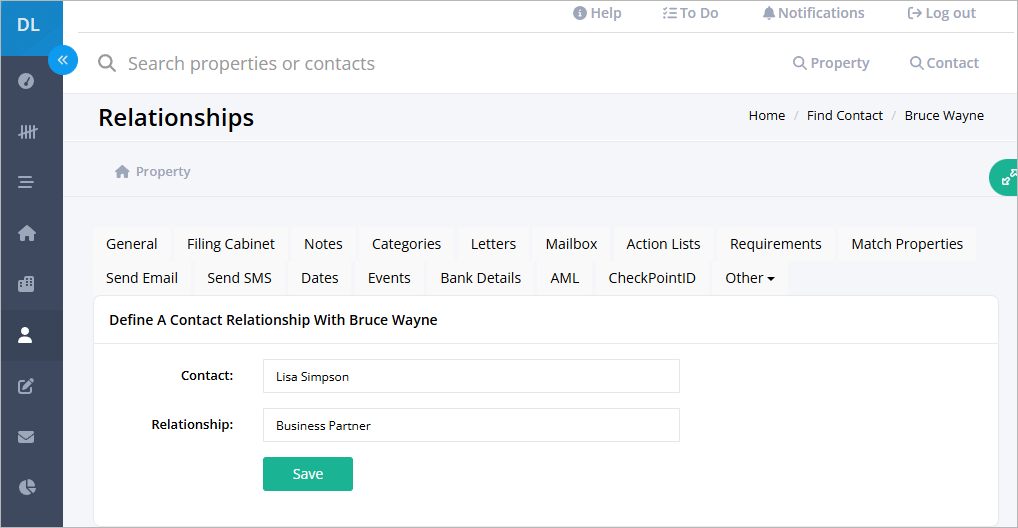Open the Notifications bell link
Viewport: 1018px width, 528px height.
click(x=813, y=13)
